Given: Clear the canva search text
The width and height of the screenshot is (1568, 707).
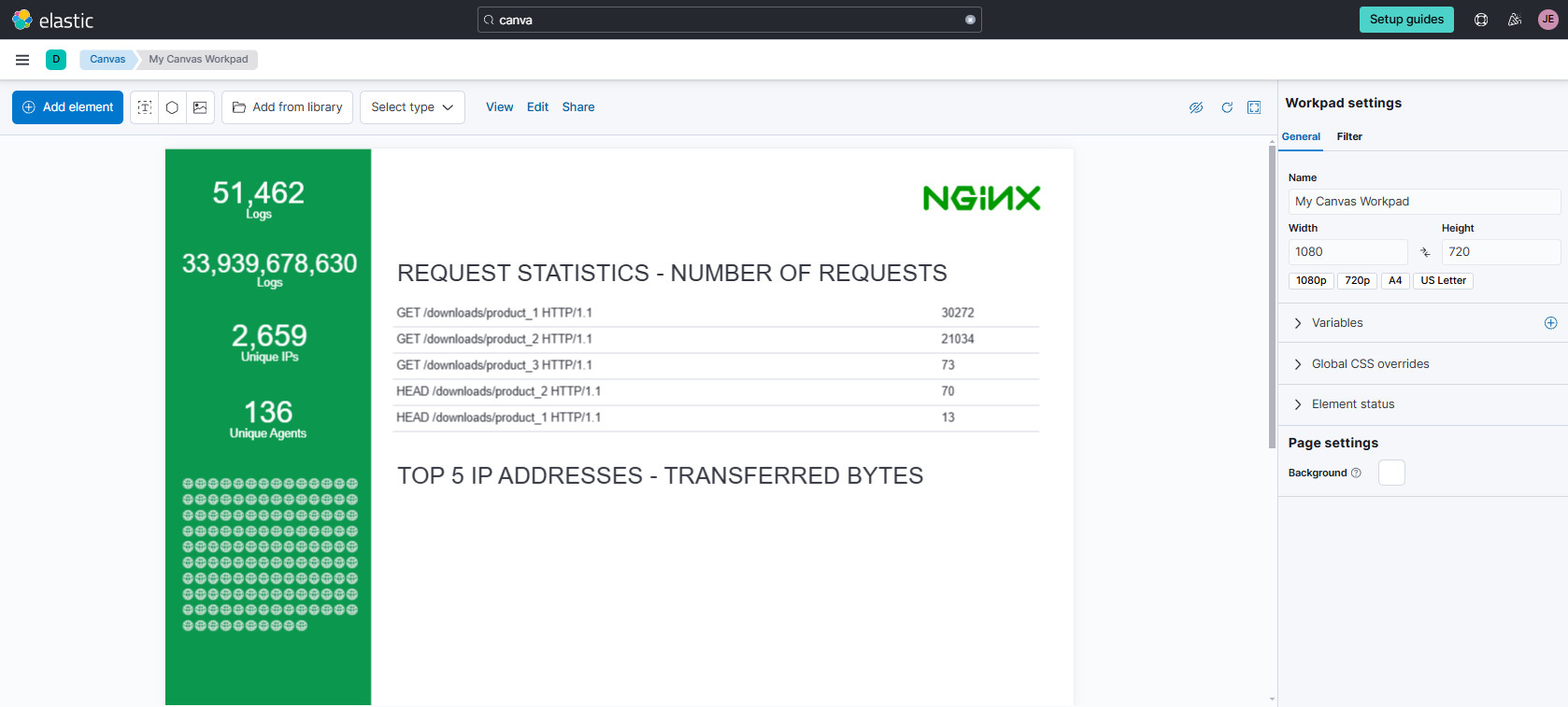Looking at the screenshot, I should click(x=970, y=20).
